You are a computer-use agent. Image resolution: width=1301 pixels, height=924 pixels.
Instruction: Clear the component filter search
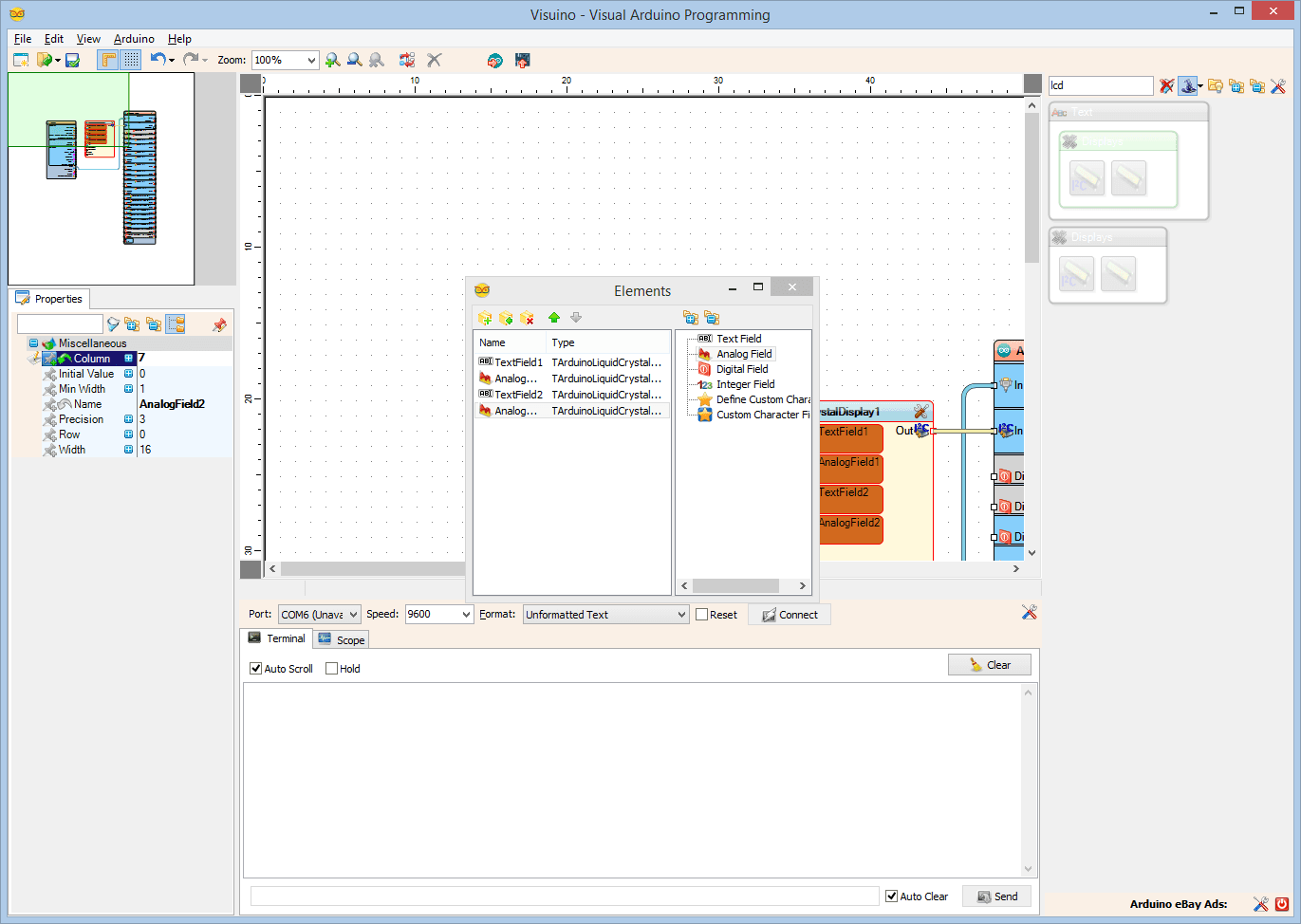pos(1166,85)
